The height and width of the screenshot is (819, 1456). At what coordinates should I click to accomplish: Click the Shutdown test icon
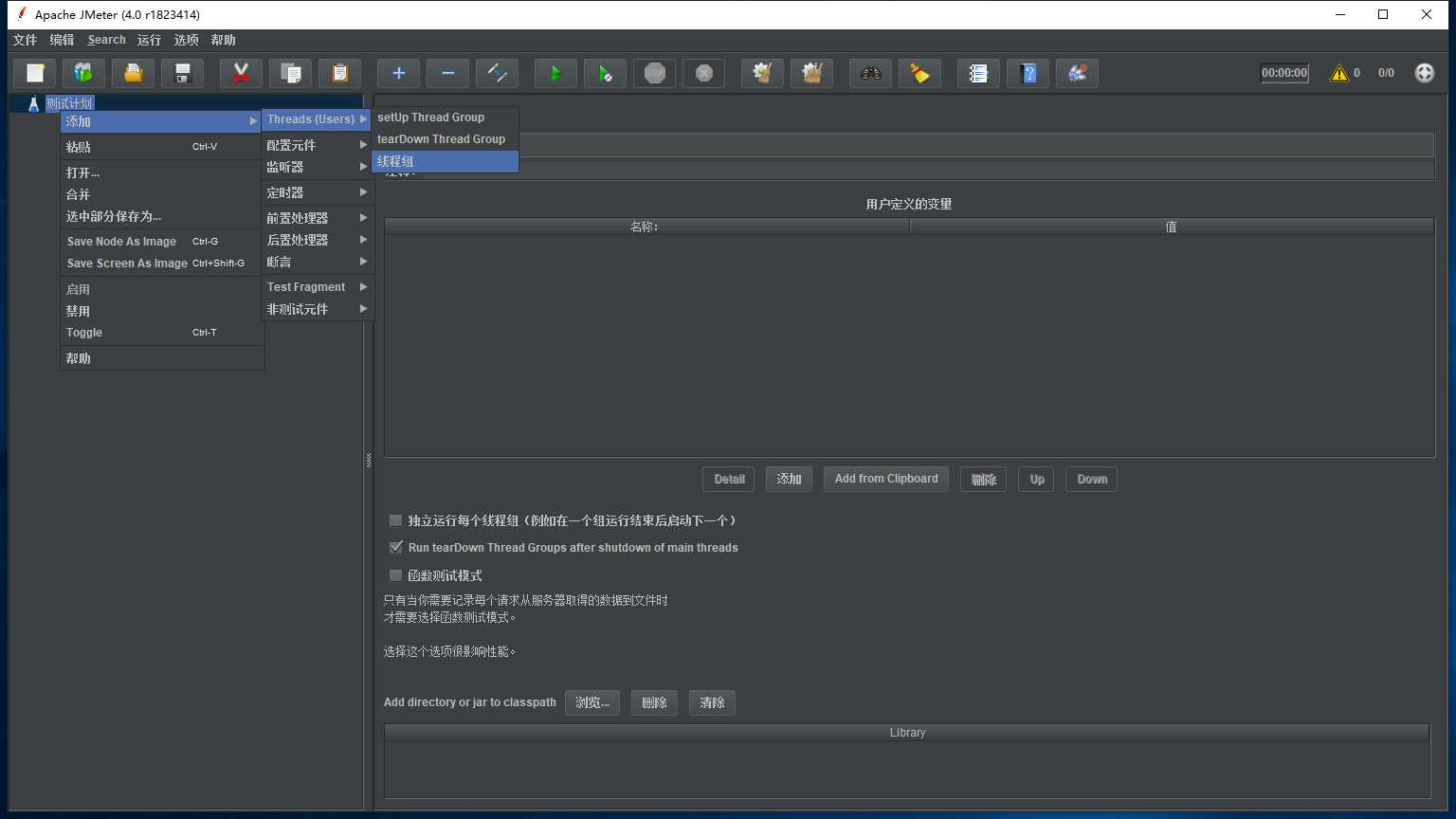click(x=704, y=73)
